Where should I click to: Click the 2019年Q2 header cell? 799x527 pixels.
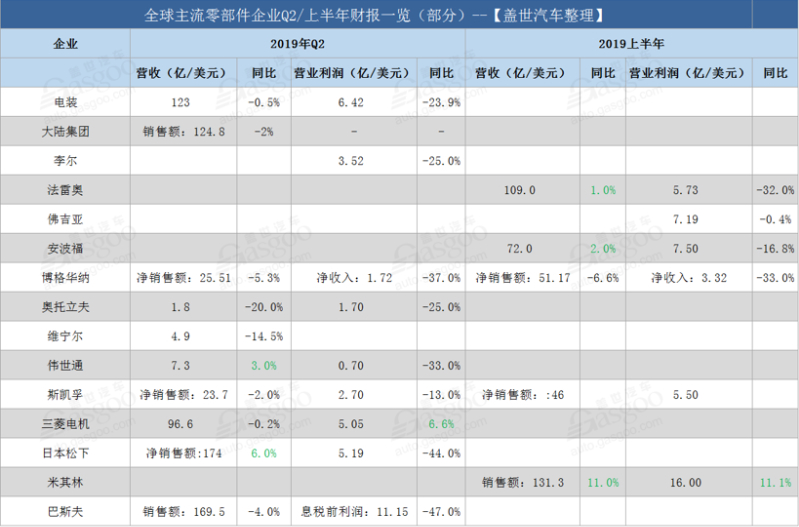click(298, 44)
